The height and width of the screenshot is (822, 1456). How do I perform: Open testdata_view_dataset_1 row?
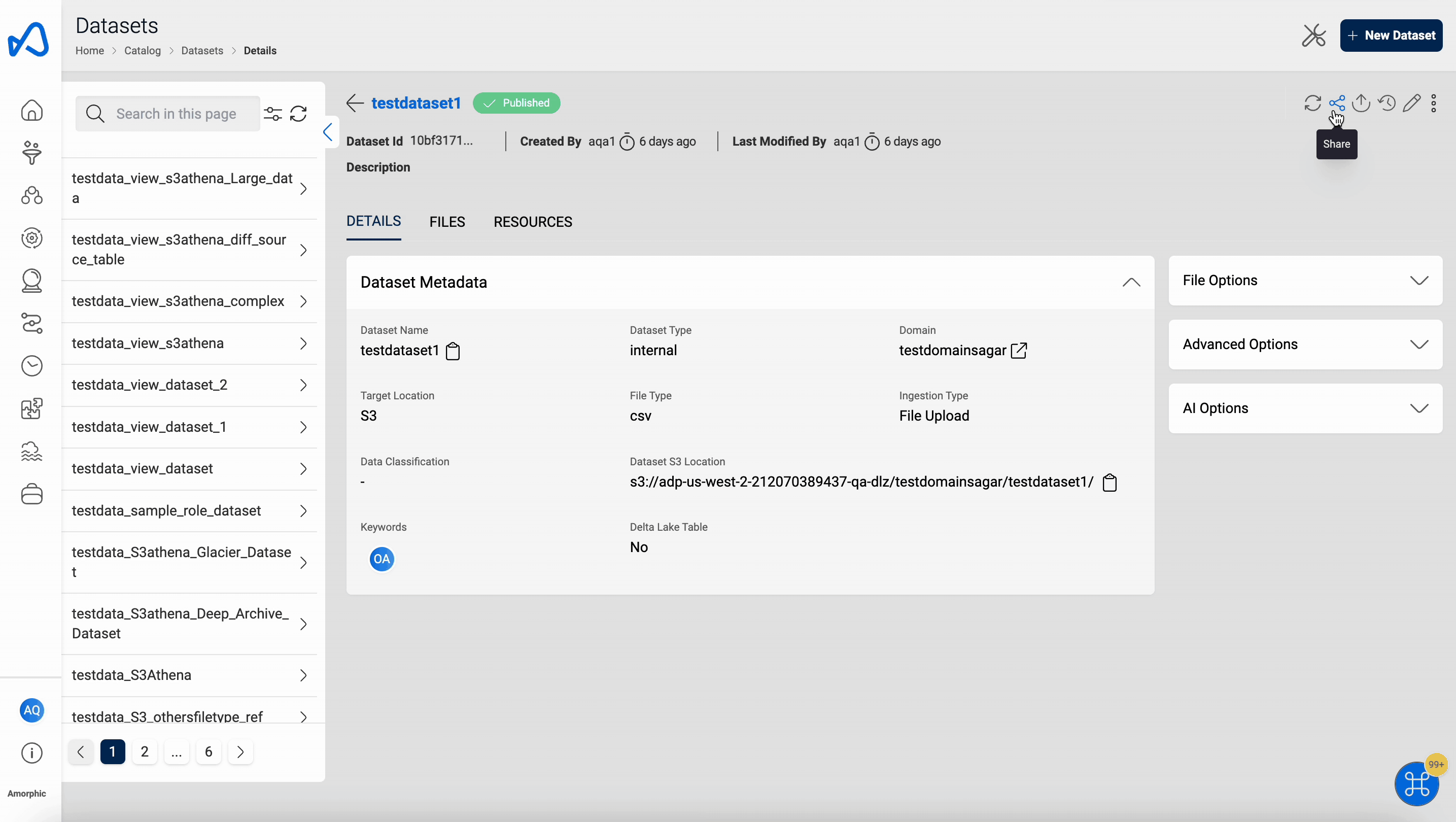point(189,427)
